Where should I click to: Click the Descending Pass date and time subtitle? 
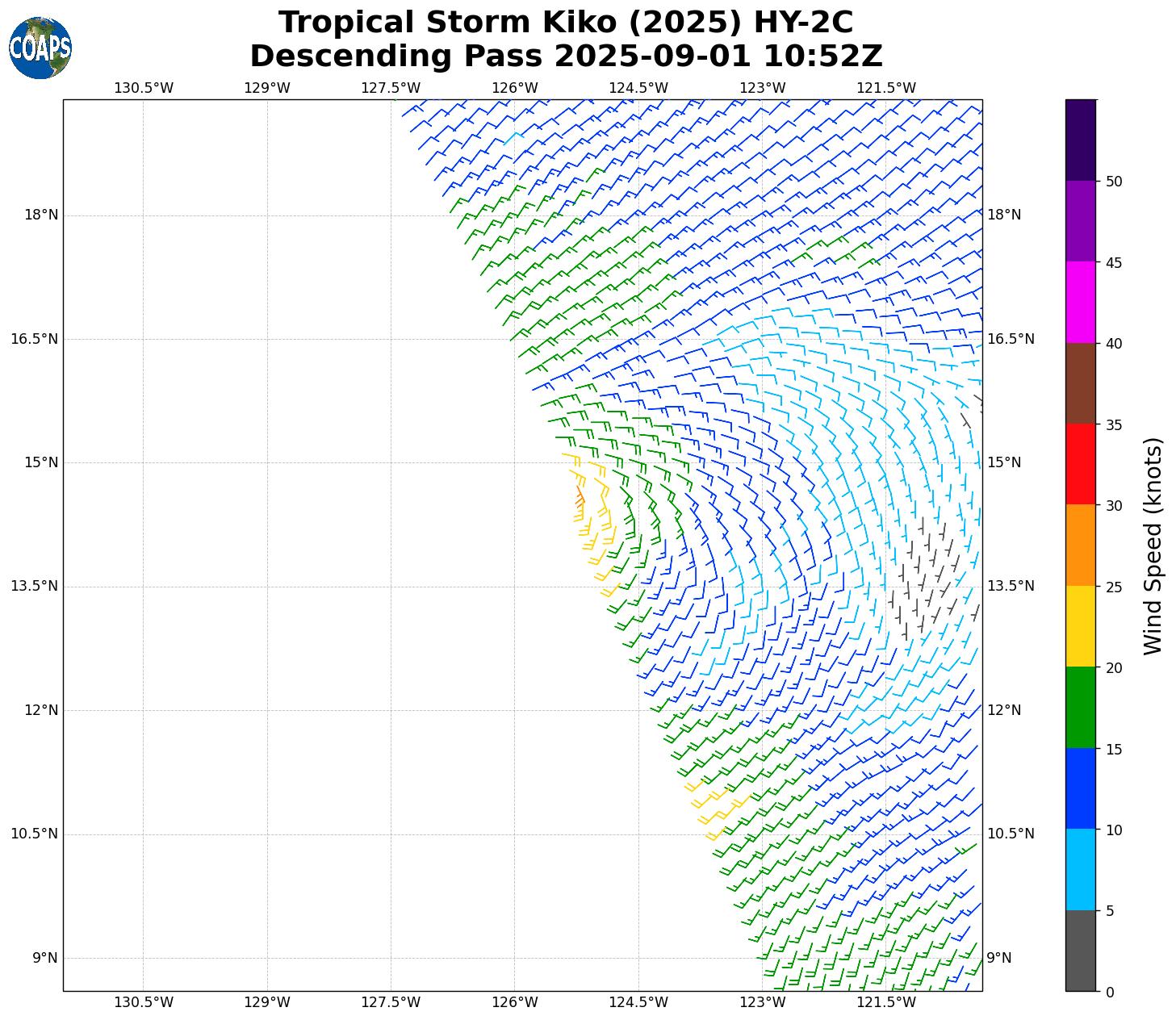pos(565,57)
